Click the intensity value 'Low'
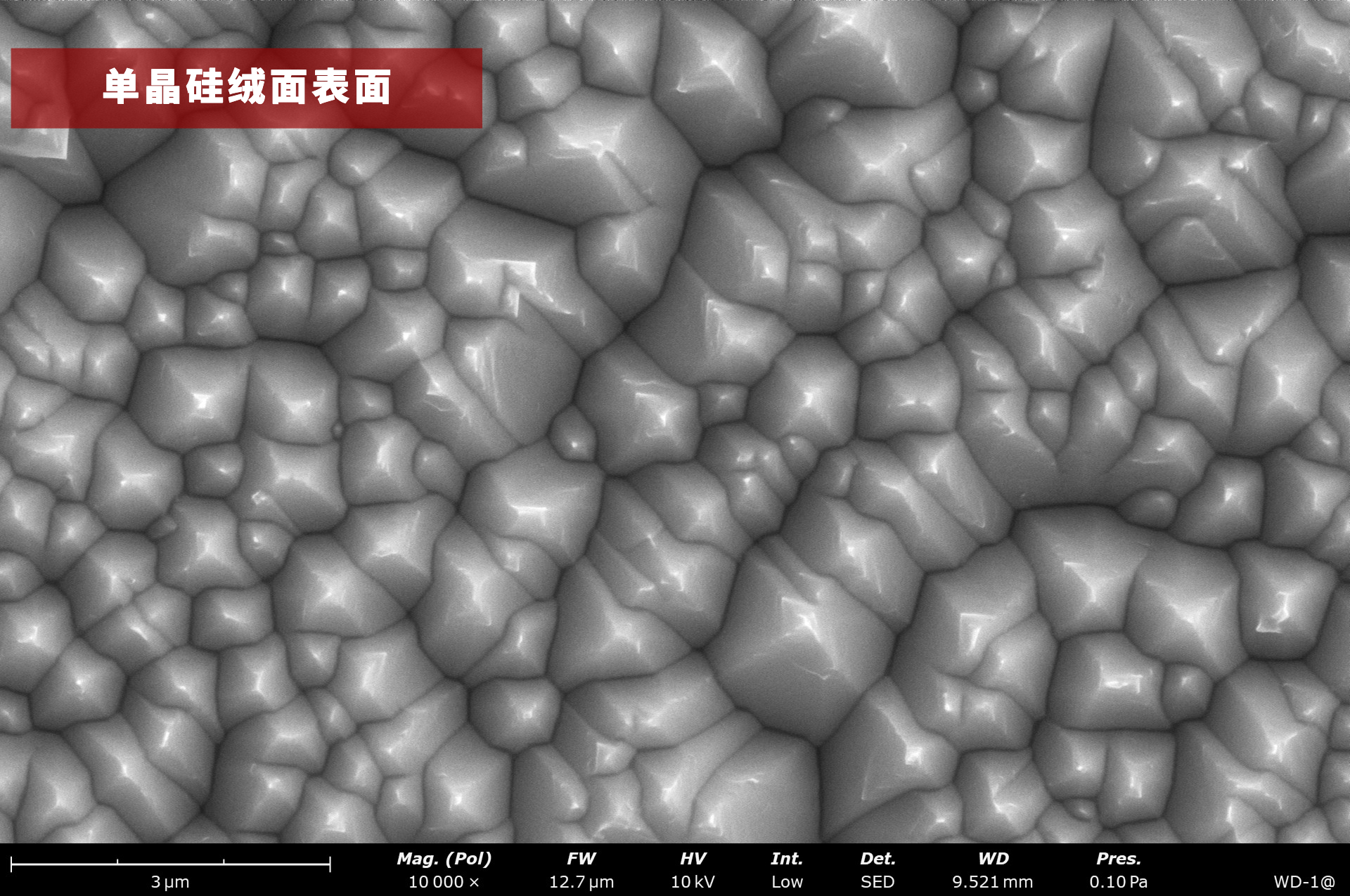The height and width of the screenshot is (896, 1350). pyautogui.click(x=787, y=882)
